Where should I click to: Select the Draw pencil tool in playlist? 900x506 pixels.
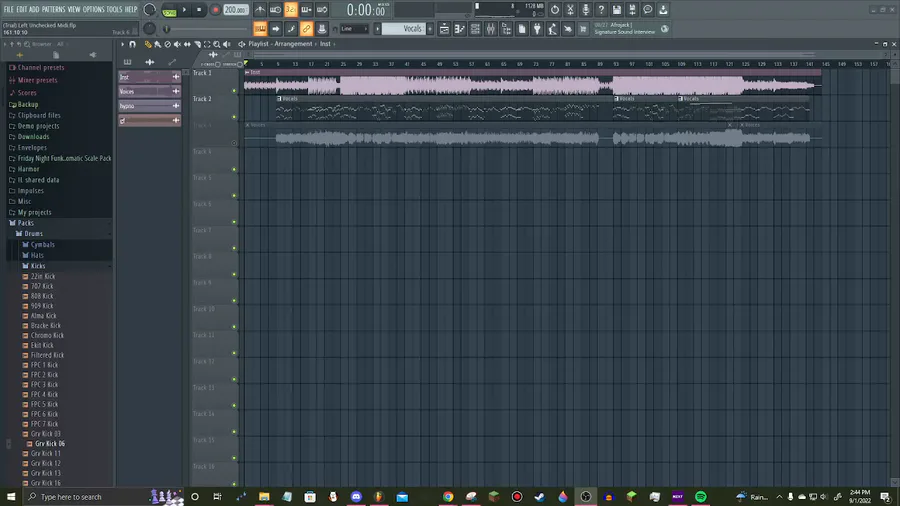[x=148, y=44]
